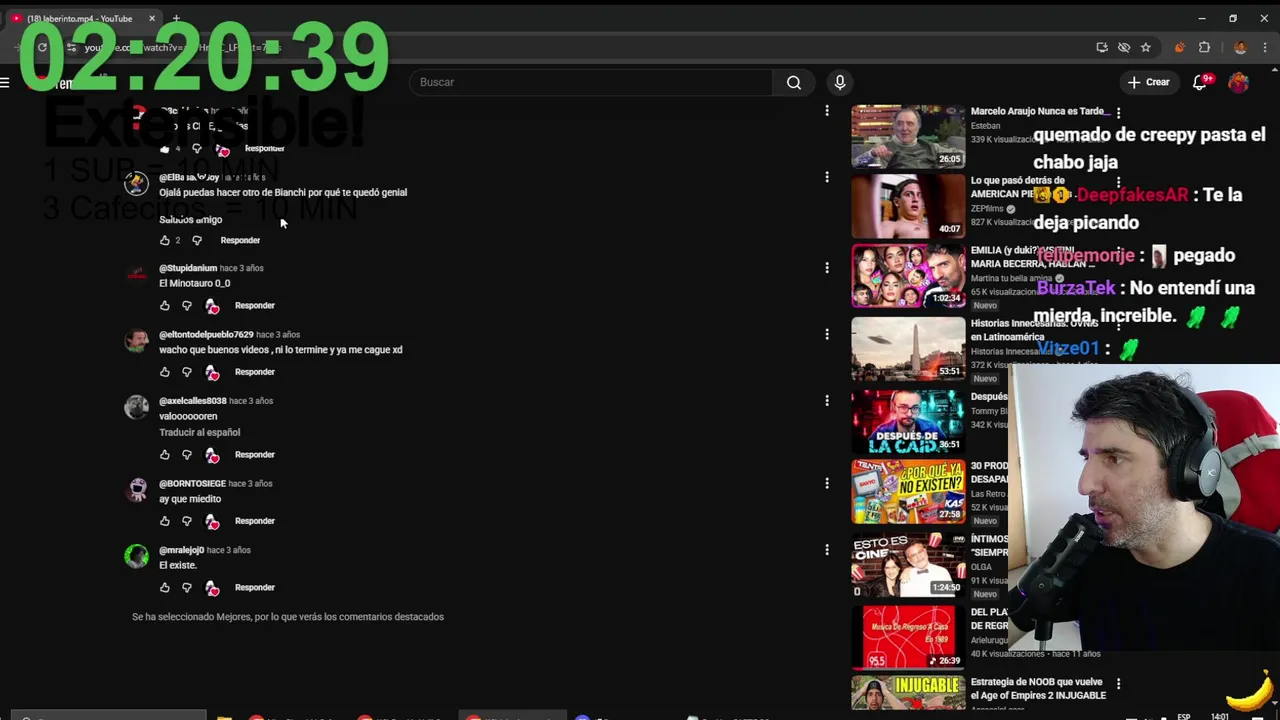This screenshot has width=1280, height=720.
Task: Open the YouTube account avatar menu
Action: 1238,82
